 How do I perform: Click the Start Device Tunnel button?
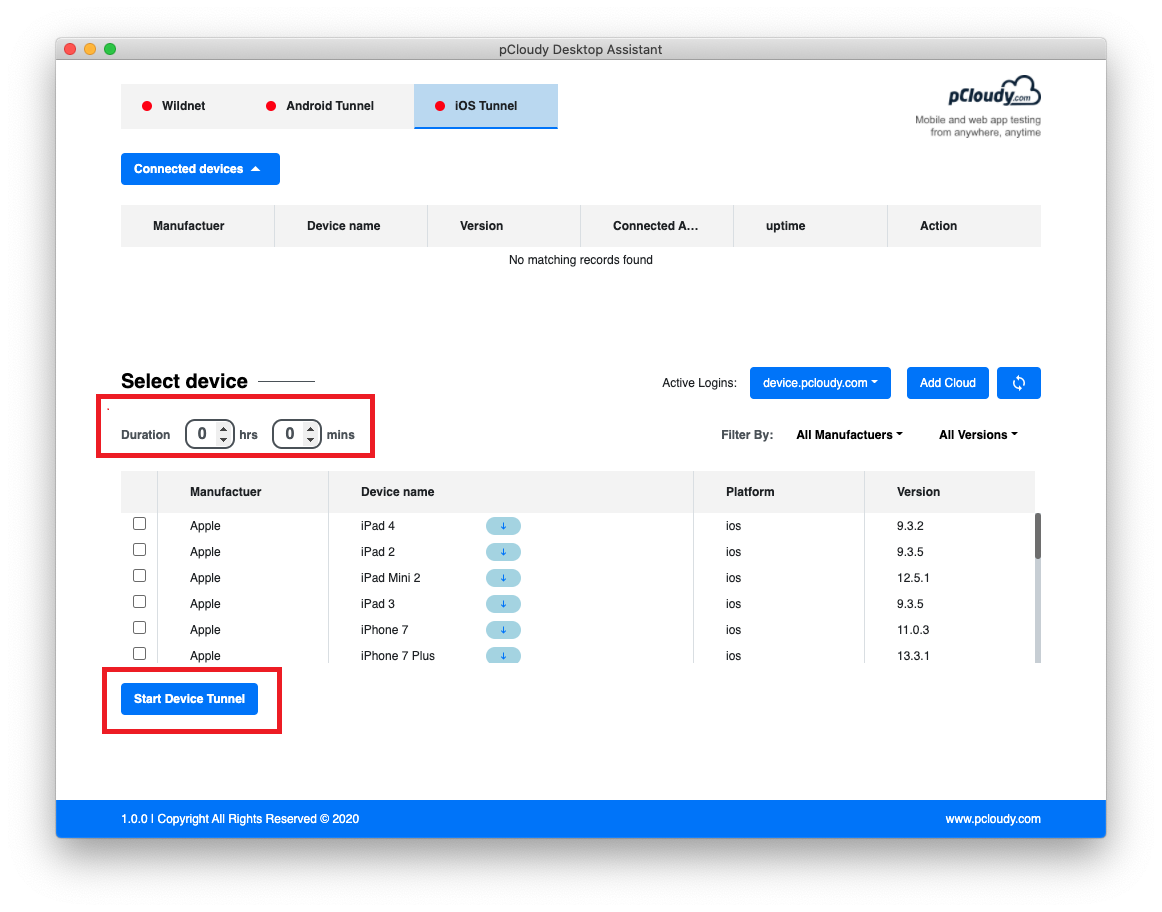[x=189, y=699]
